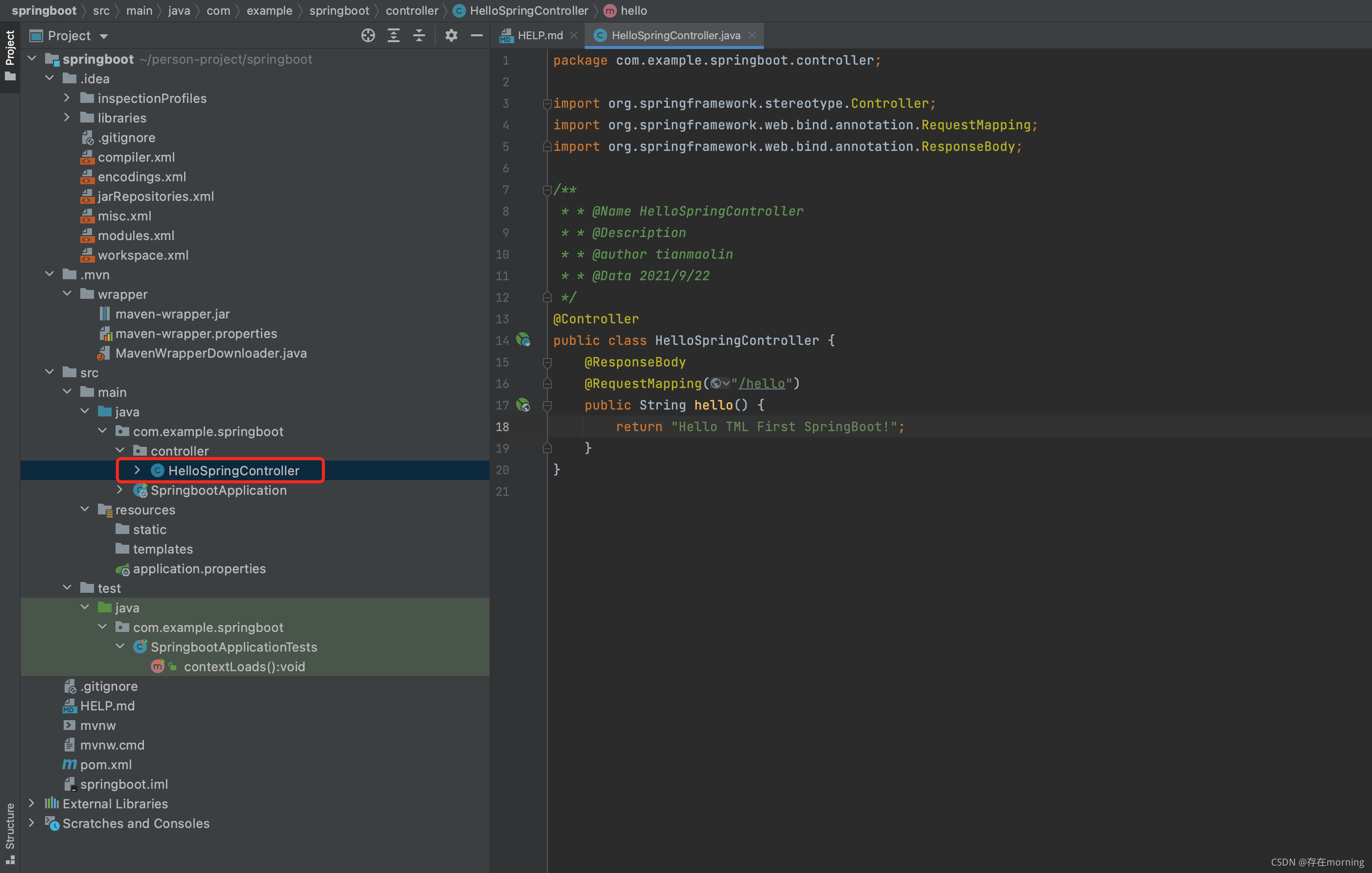Image resolution: width=1372 pixels, height=873 pixels.
Task: Click the gutter bean icon on line 14
Action: click(523, 340)
